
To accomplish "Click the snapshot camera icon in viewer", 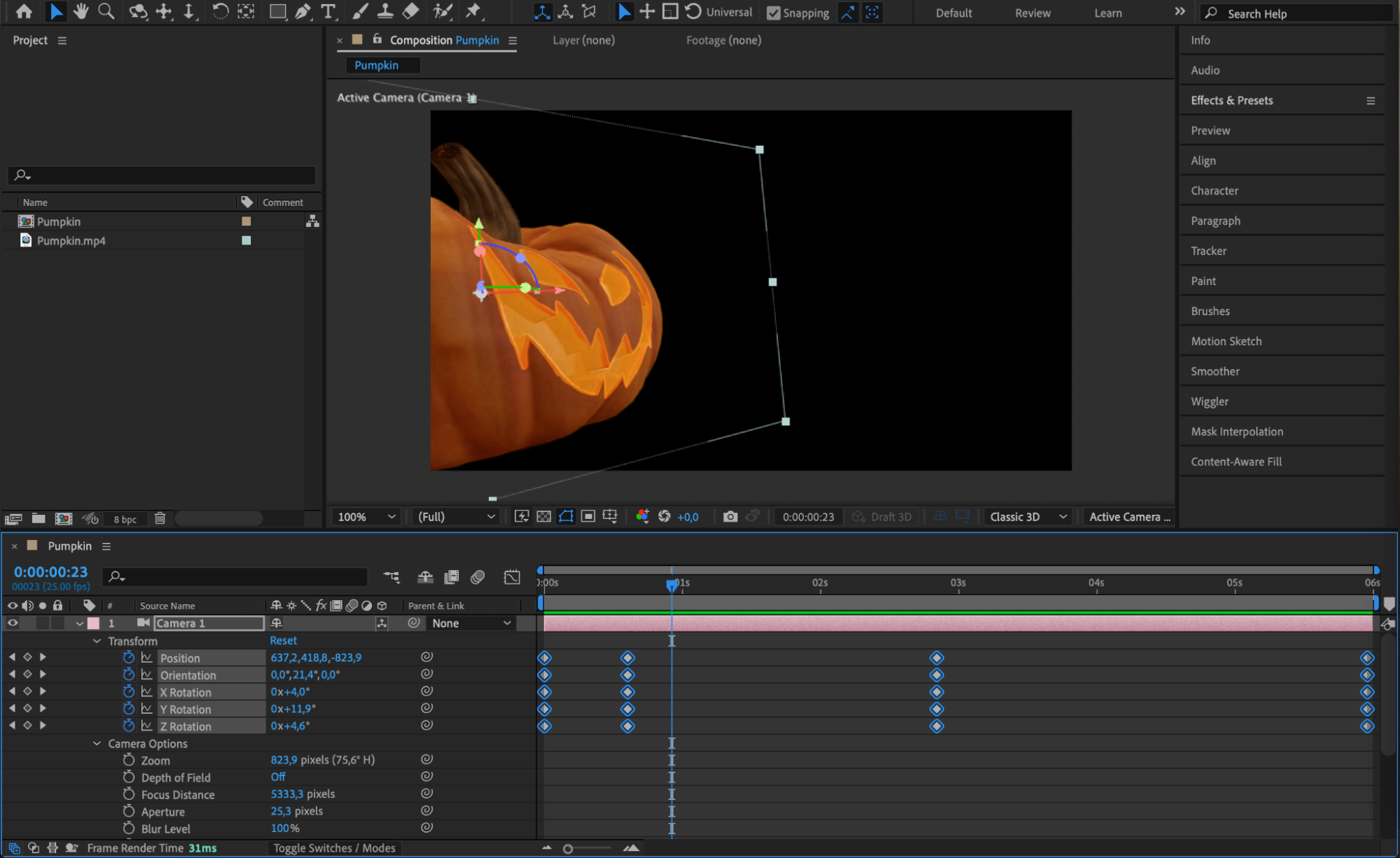I will tap(730, 517).
